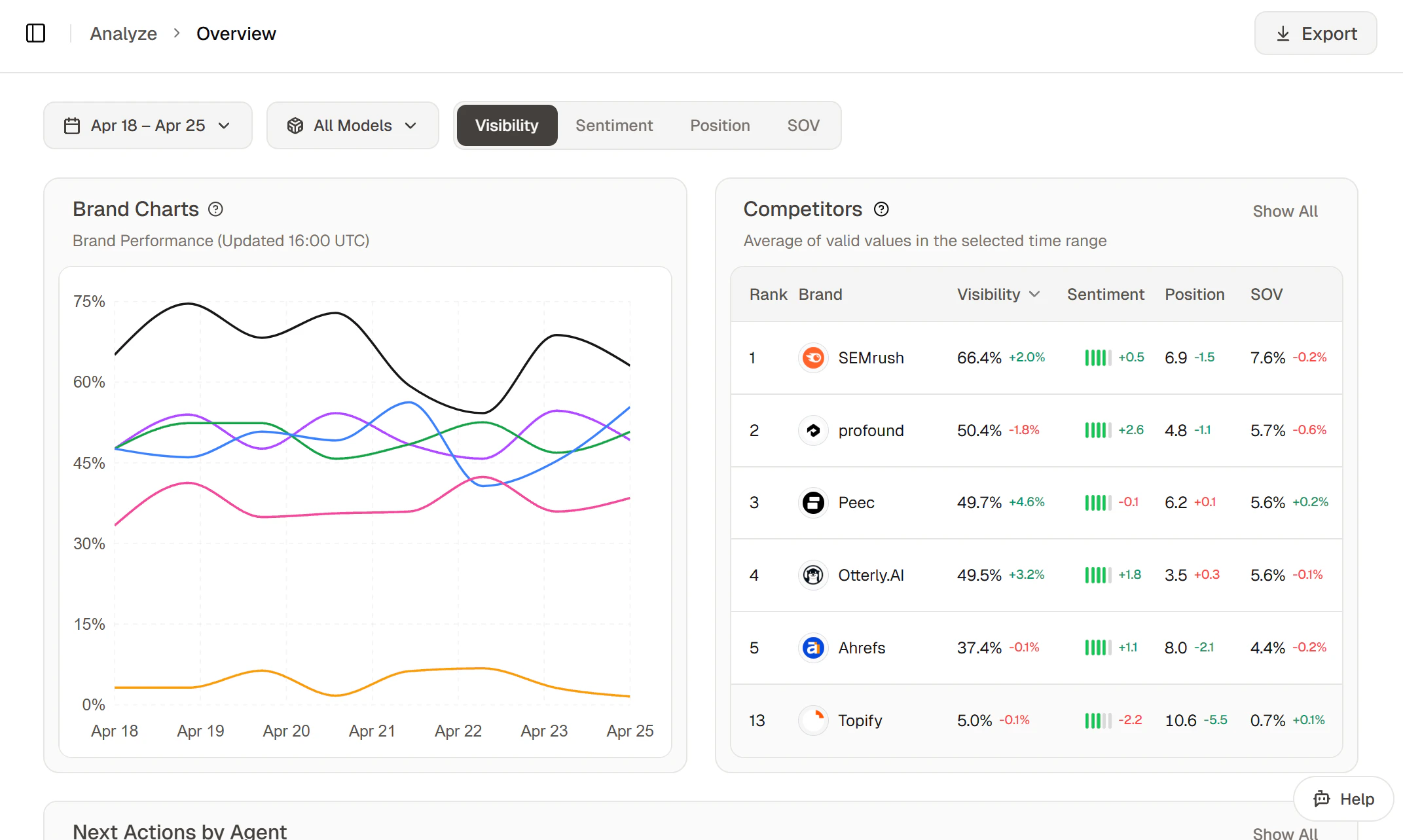The width and height of the screenshot is (1403, 840).
Task: Click the Peec brand logo
Action: (x=813, y=502)
